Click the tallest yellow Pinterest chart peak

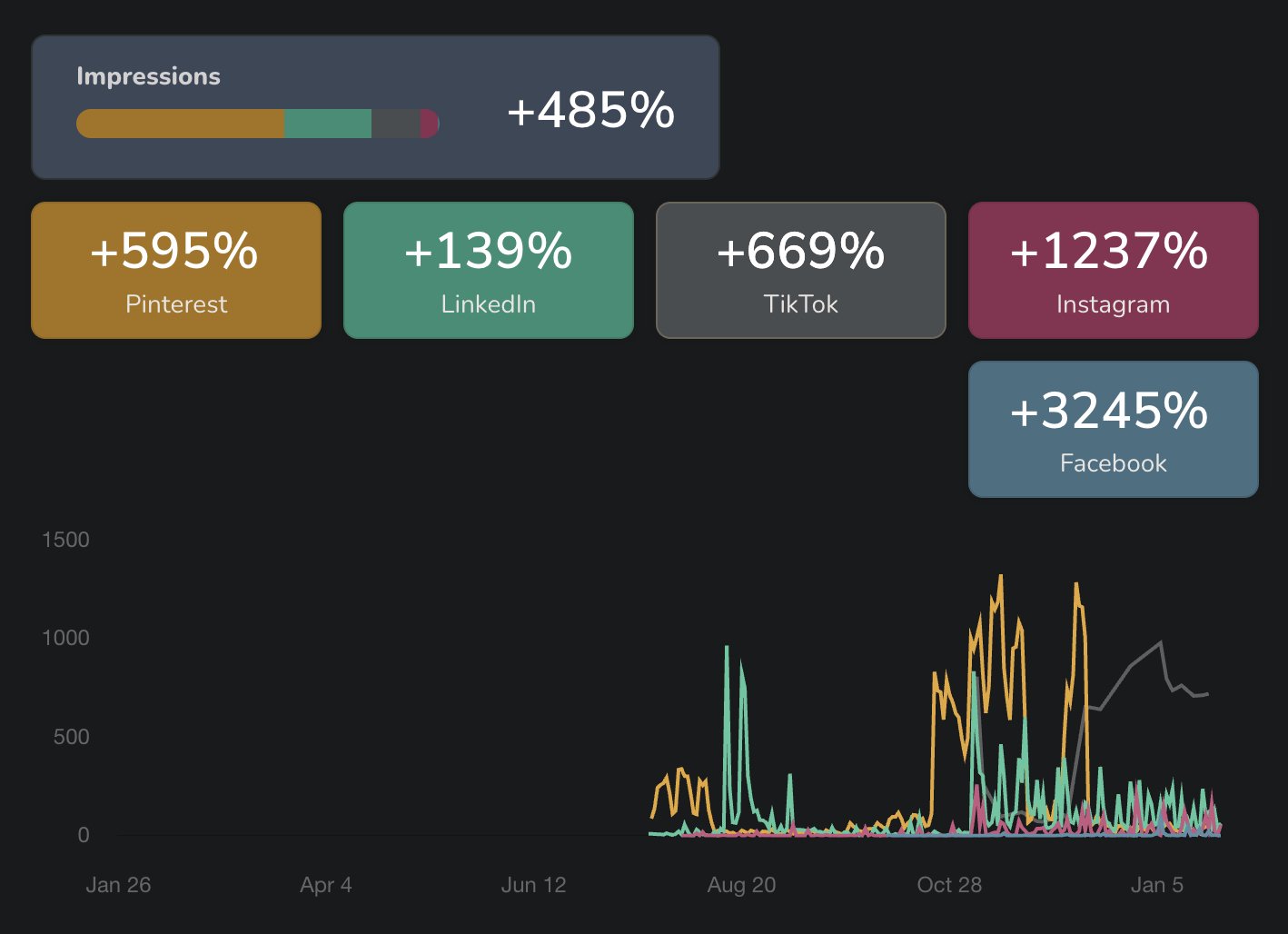click(1001, 576)
